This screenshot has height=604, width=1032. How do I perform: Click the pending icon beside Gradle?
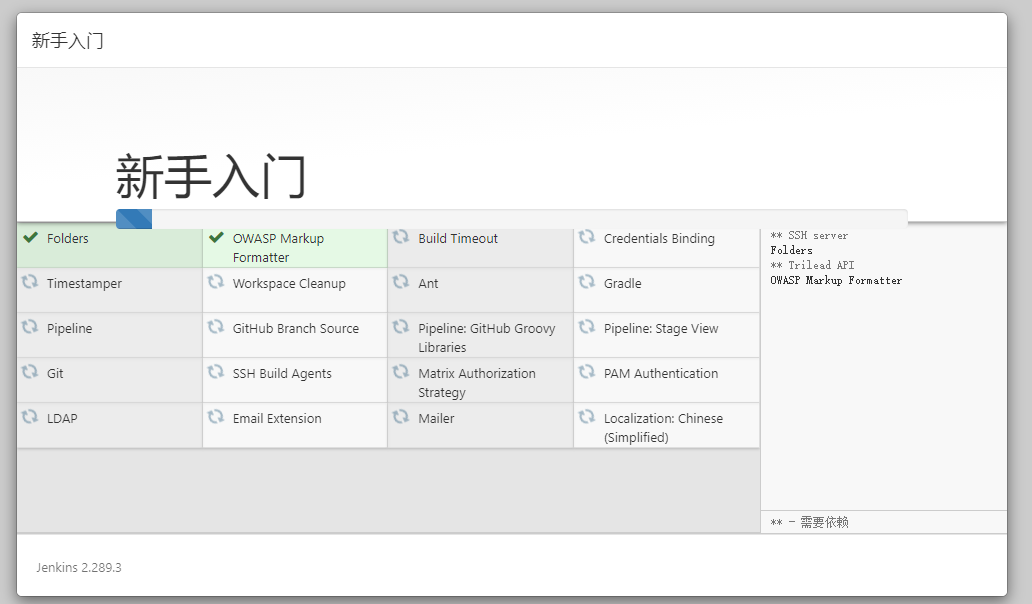[x=586, y=282]
